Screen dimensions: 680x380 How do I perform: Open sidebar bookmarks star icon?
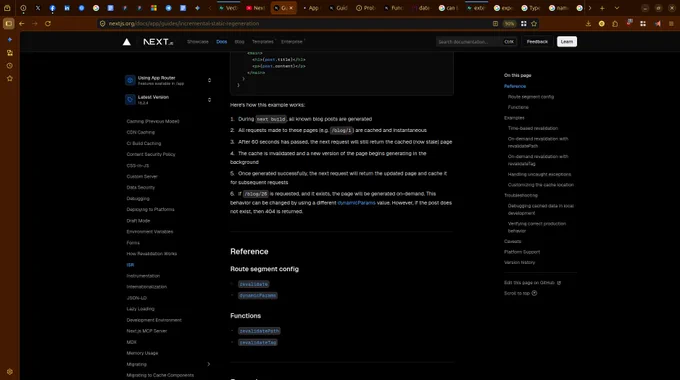[10, 79]
